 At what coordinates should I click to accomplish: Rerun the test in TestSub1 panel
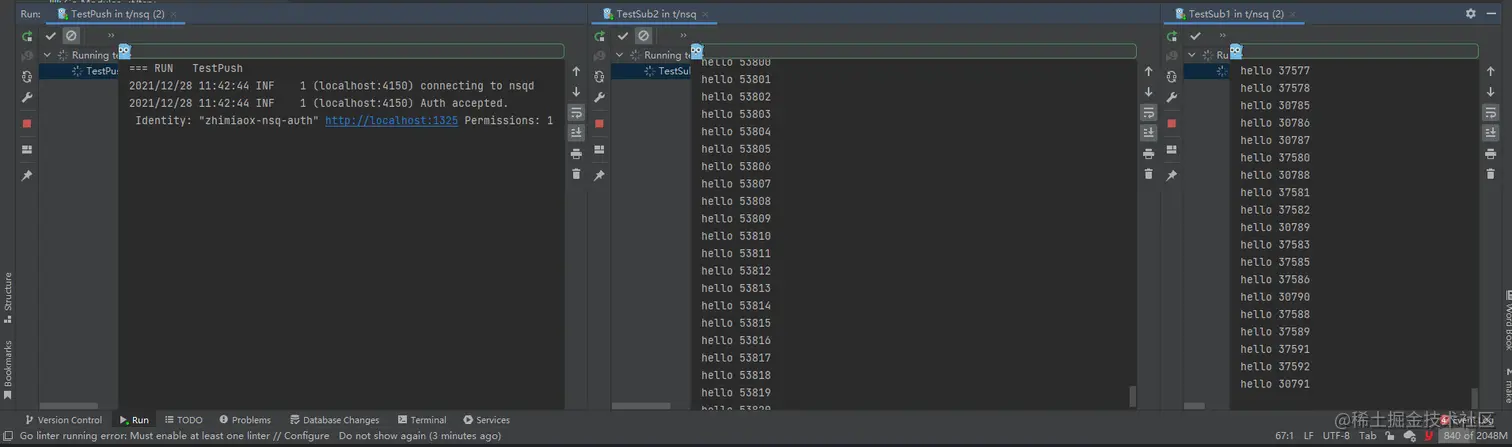point(1171,36)
